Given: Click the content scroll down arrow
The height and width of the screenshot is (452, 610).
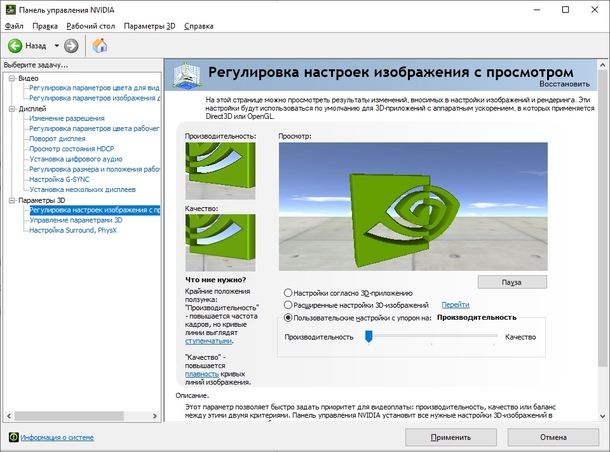Looking at the screenshot, I should pos(603,416).
